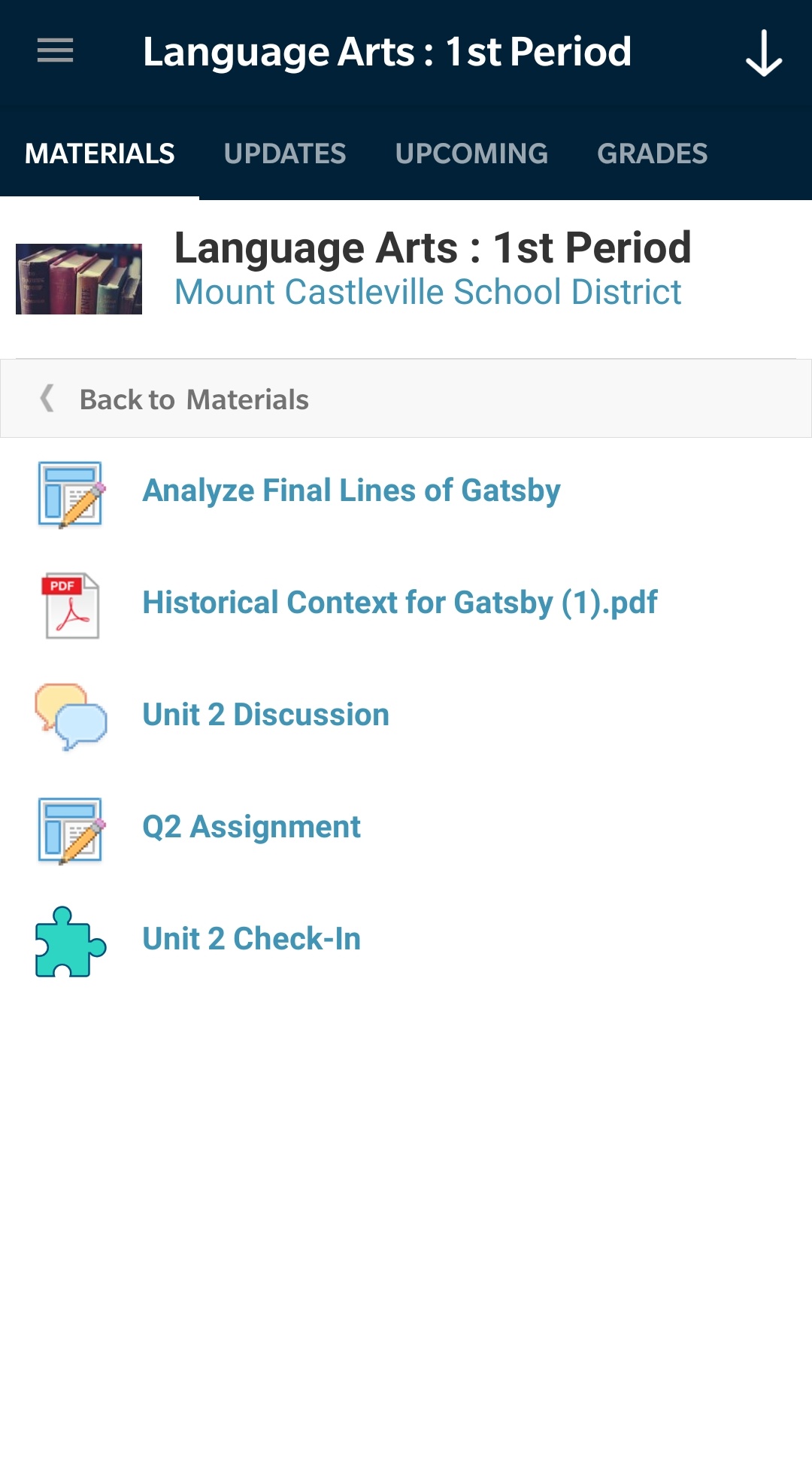
Task: Tap the green puzzle piece icon
Action: [71, 942]
